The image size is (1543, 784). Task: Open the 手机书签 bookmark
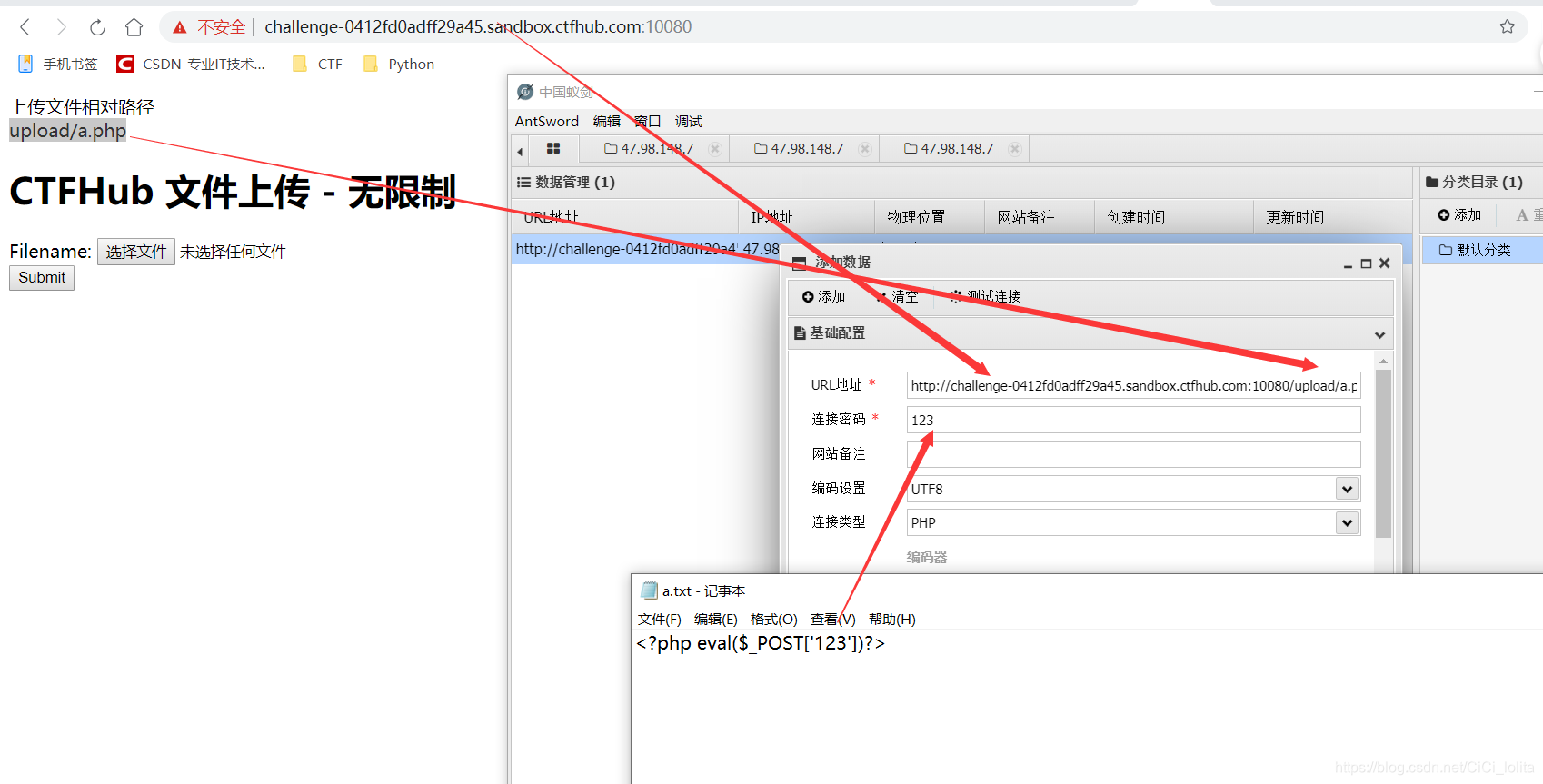pos(58,64)
